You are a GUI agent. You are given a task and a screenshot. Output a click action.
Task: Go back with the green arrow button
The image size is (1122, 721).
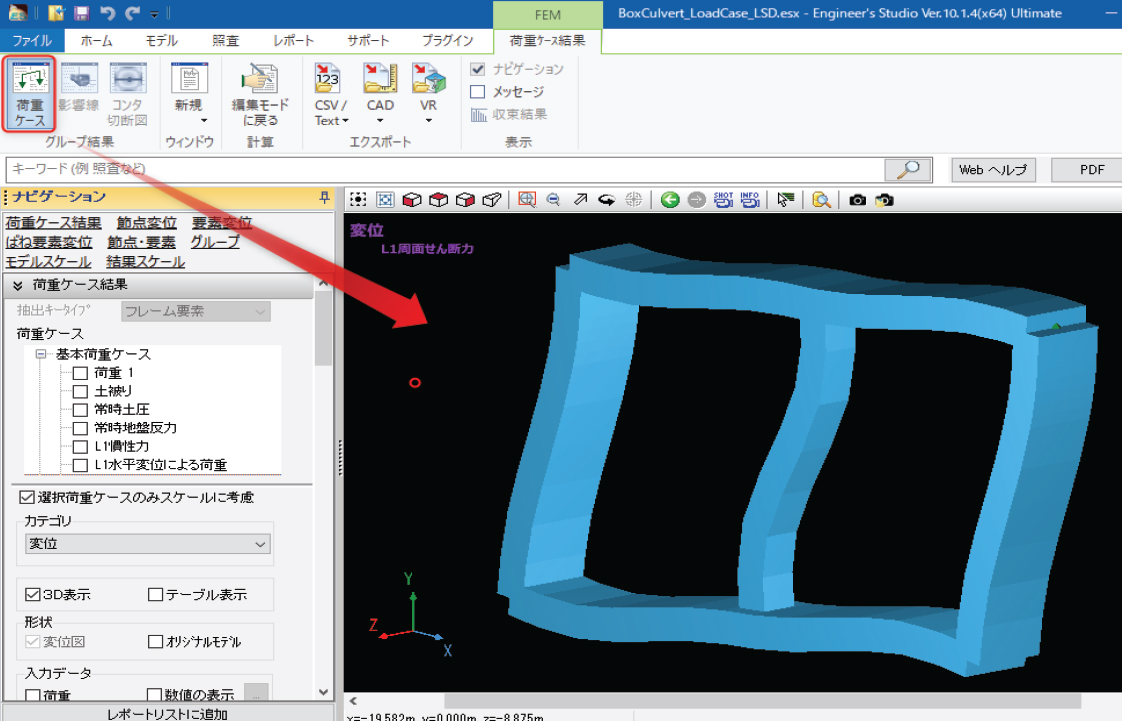670,200
